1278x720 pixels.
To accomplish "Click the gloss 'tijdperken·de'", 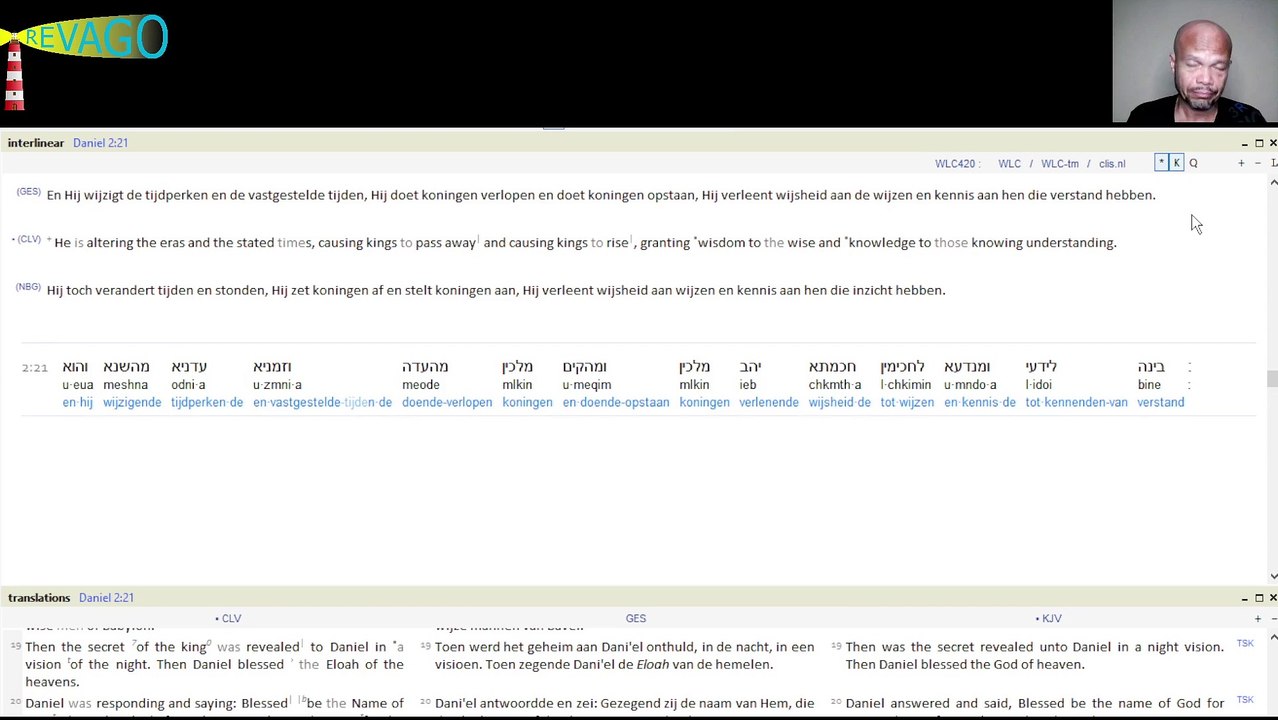I will 207,402.
